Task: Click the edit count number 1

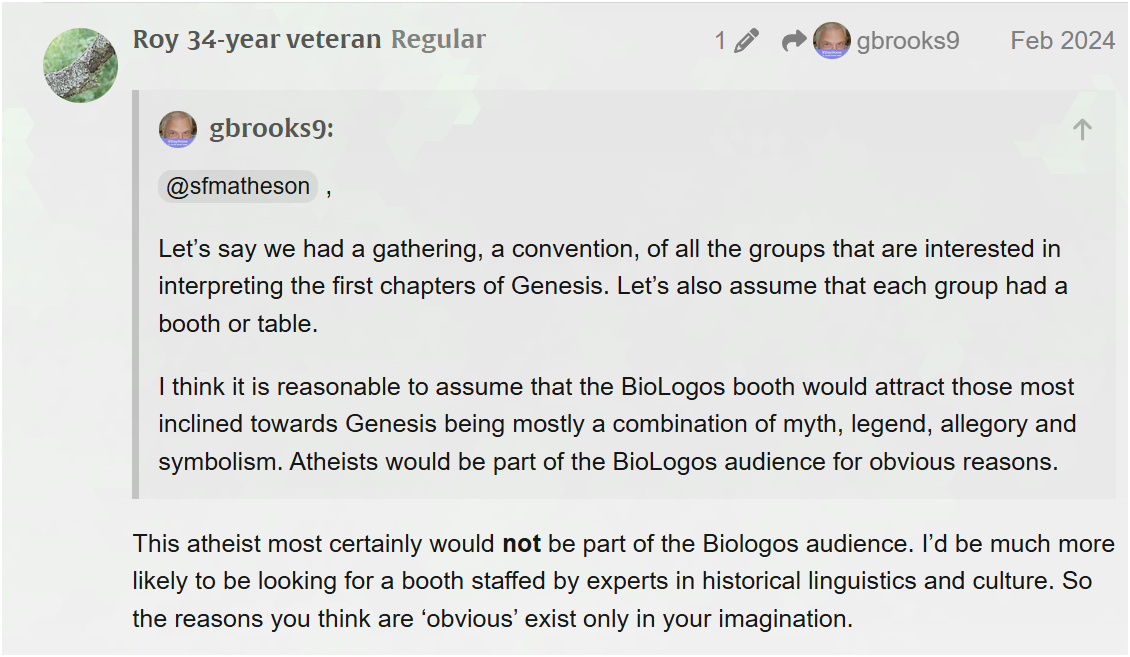Action: coord(720,41)
